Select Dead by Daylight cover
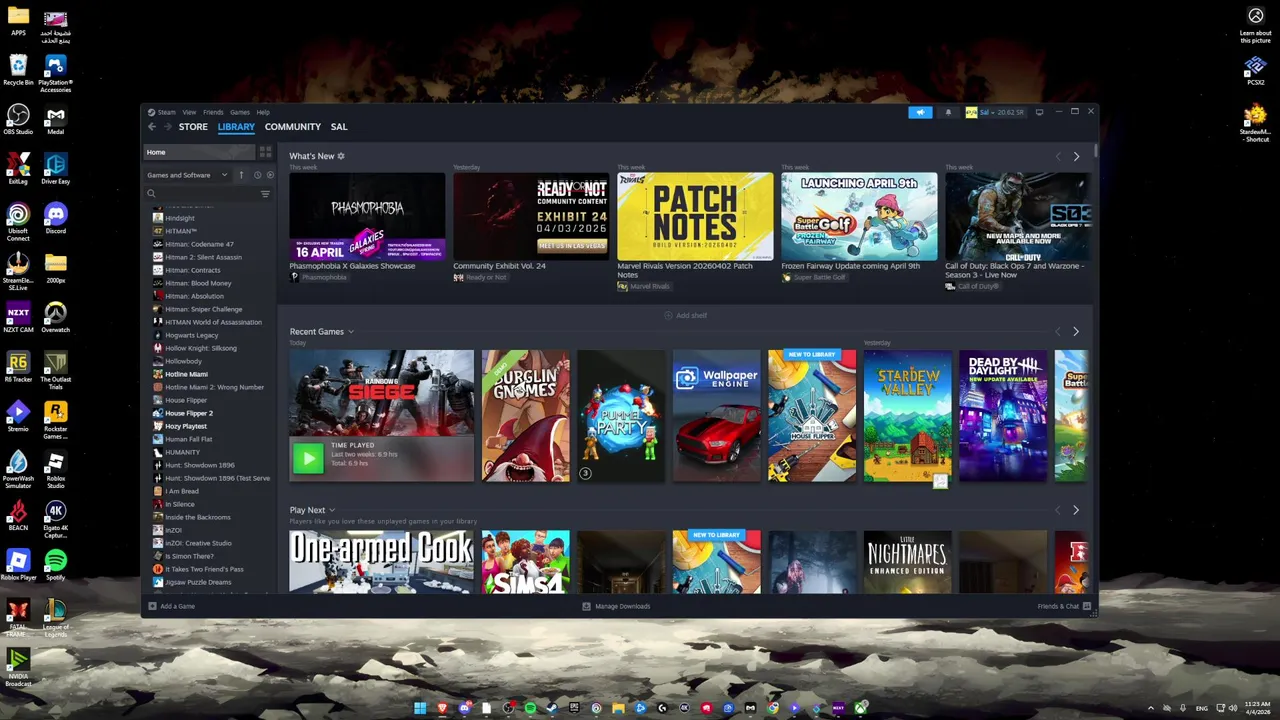1280x720 pixels. pos(1003,416)
